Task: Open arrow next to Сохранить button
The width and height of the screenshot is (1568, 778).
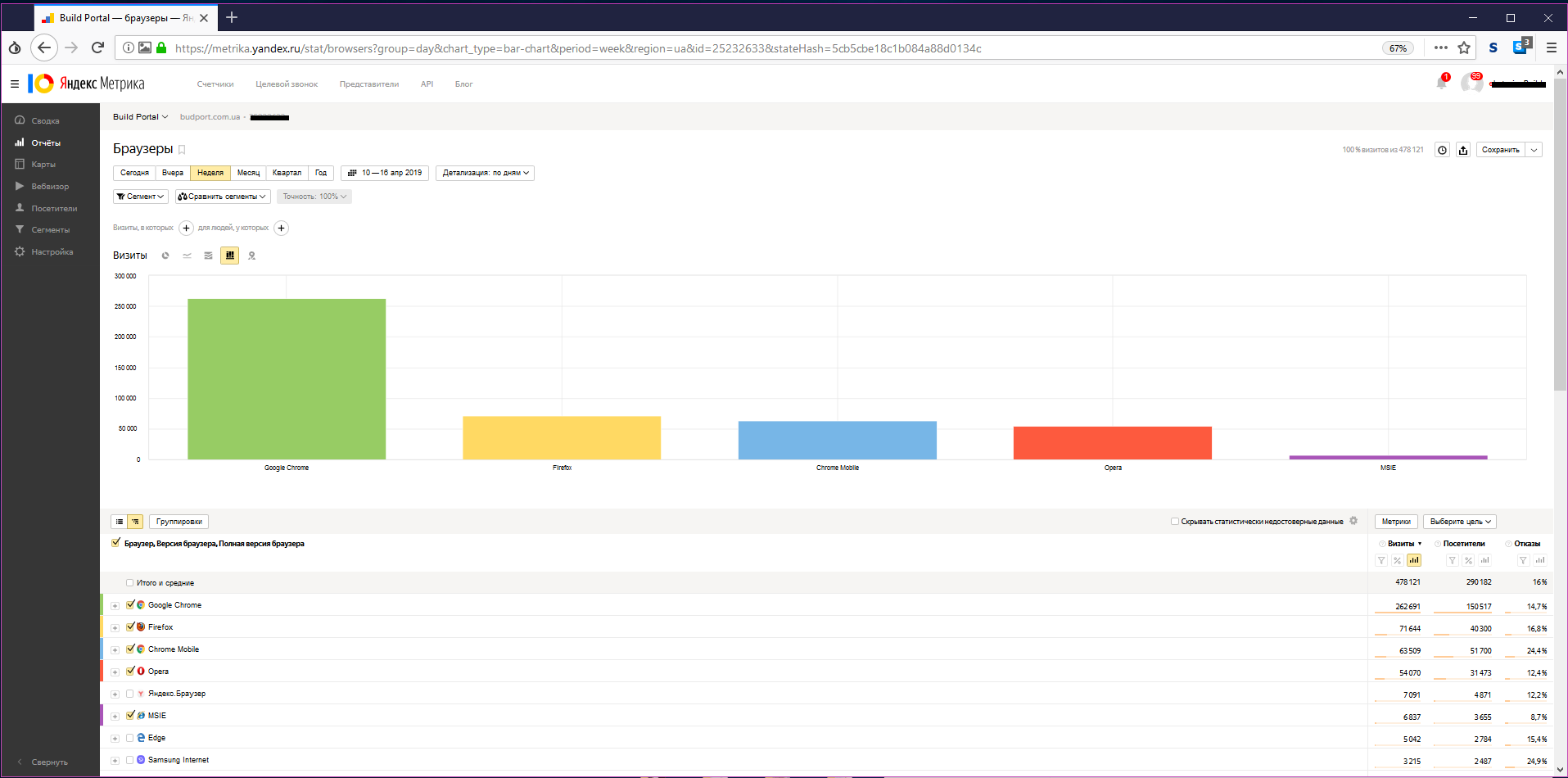Action: 1534,150
